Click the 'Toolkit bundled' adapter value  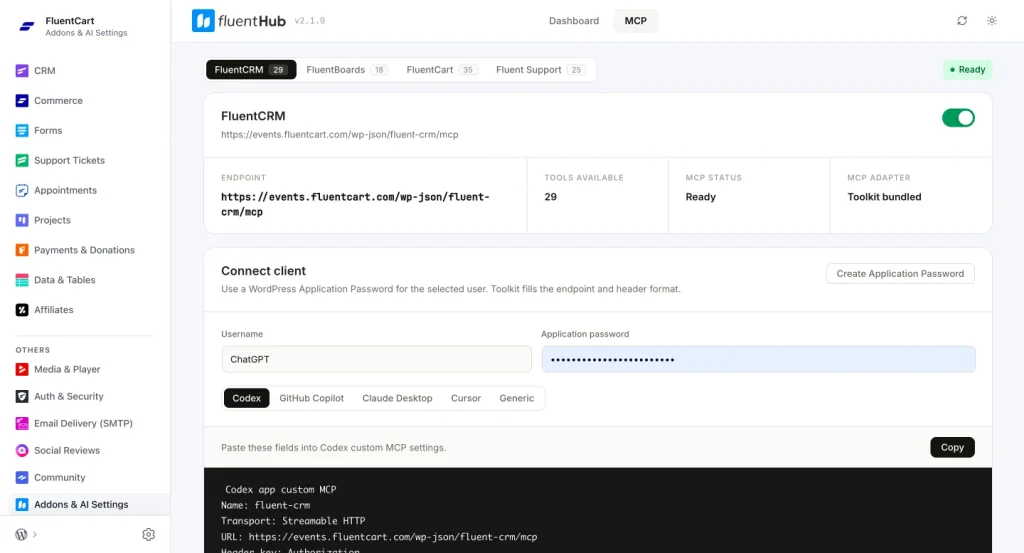(884, 197)
